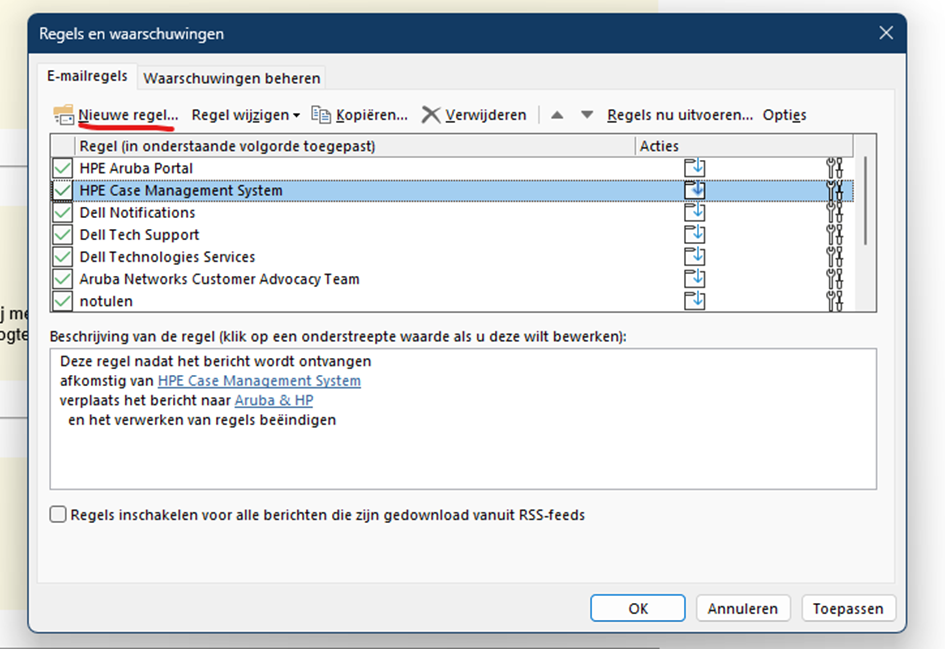Viewport: 945px width, 649px height.
Task: Switch to the Waarschuwingen beheren tab
Action: (231, 77)
